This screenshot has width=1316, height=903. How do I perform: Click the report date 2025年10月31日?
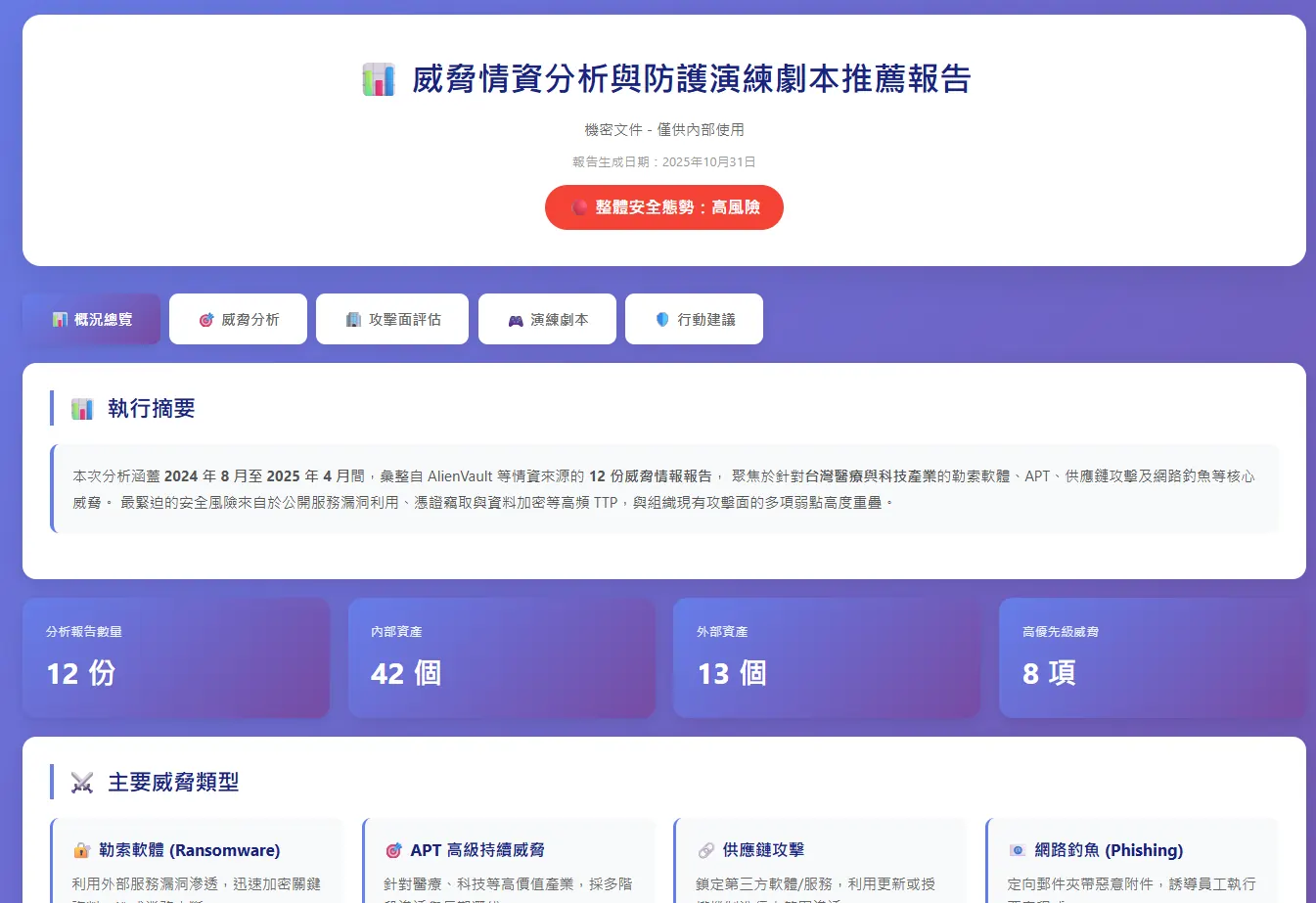(709, 162)
